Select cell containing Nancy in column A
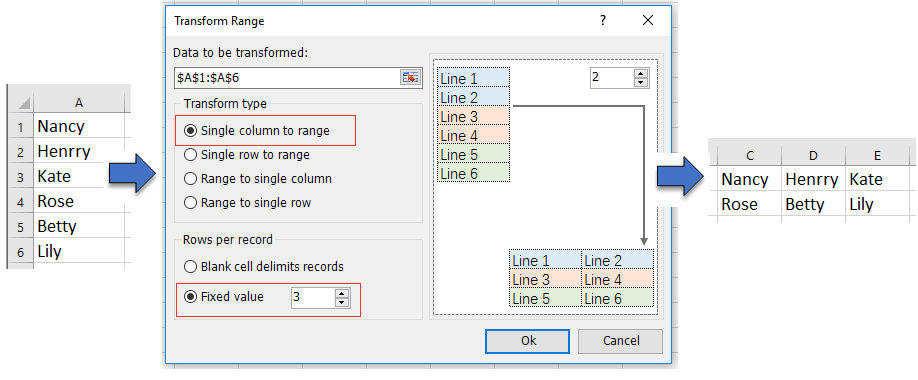Viewport: 918px width, 380px height. [78, 126]
